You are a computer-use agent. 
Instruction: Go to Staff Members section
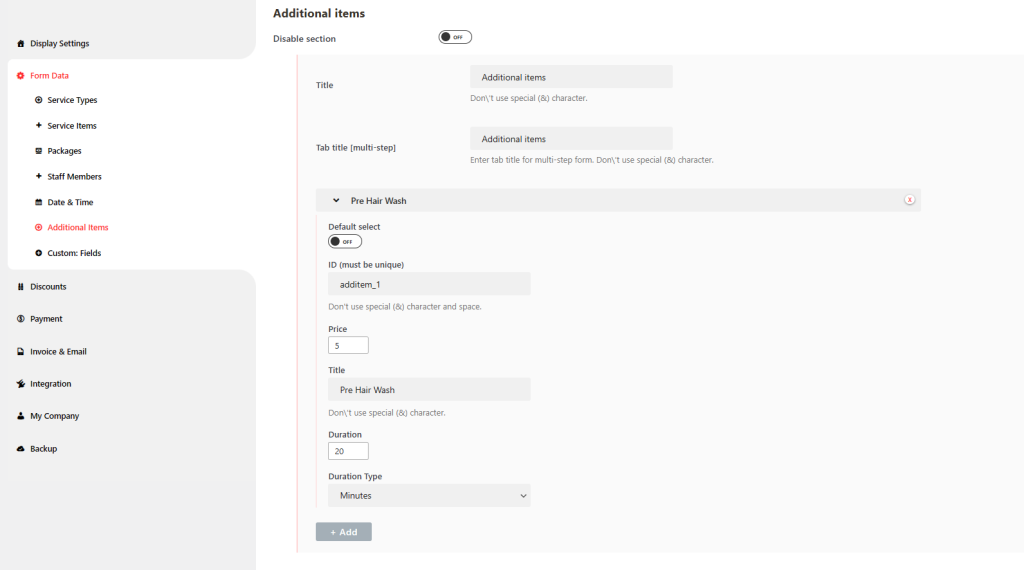pyautogui.click(x=74, y=177)
